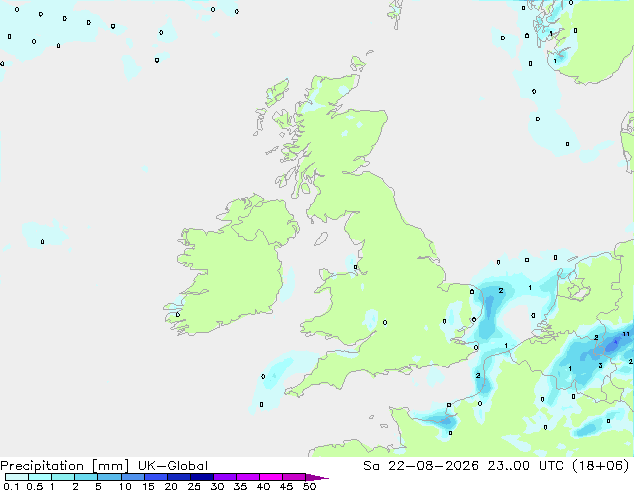Click the '40' legend scale label
This screenshot has height=490, width=634.
pos(263,486)
